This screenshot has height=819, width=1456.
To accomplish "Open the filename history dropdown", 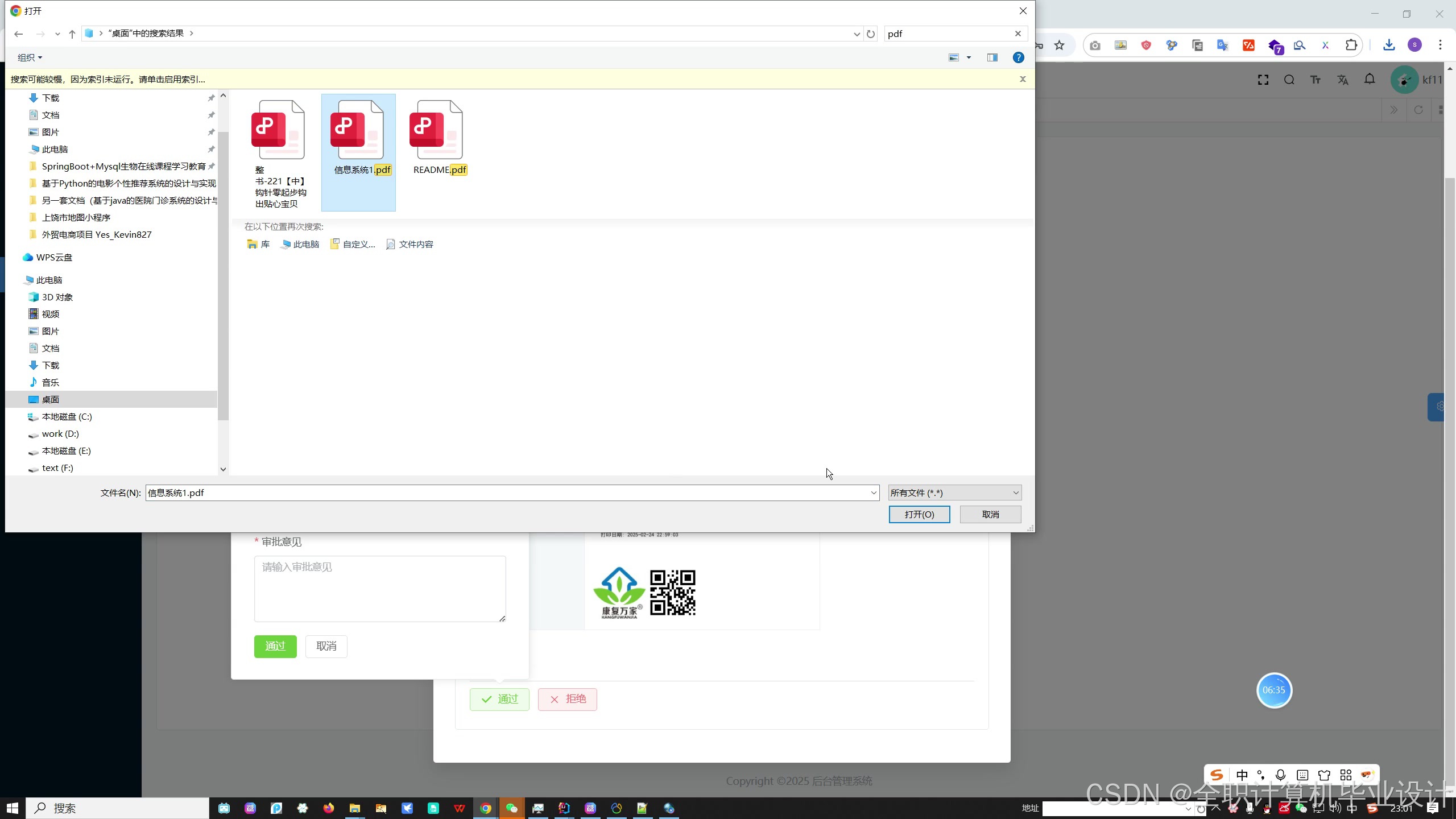I will tap(874, 493).
